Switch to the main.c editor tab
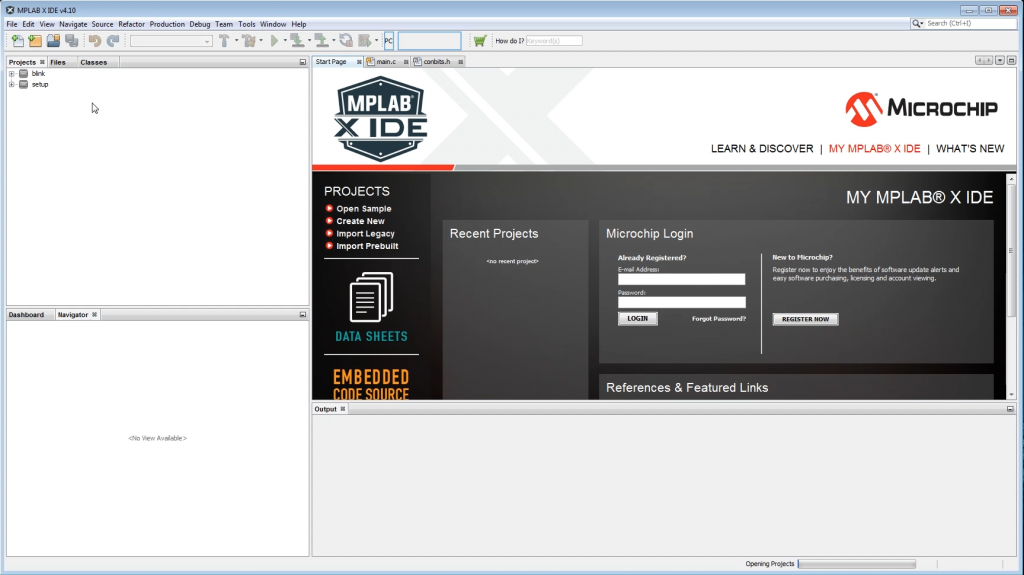 coord(386,62)
